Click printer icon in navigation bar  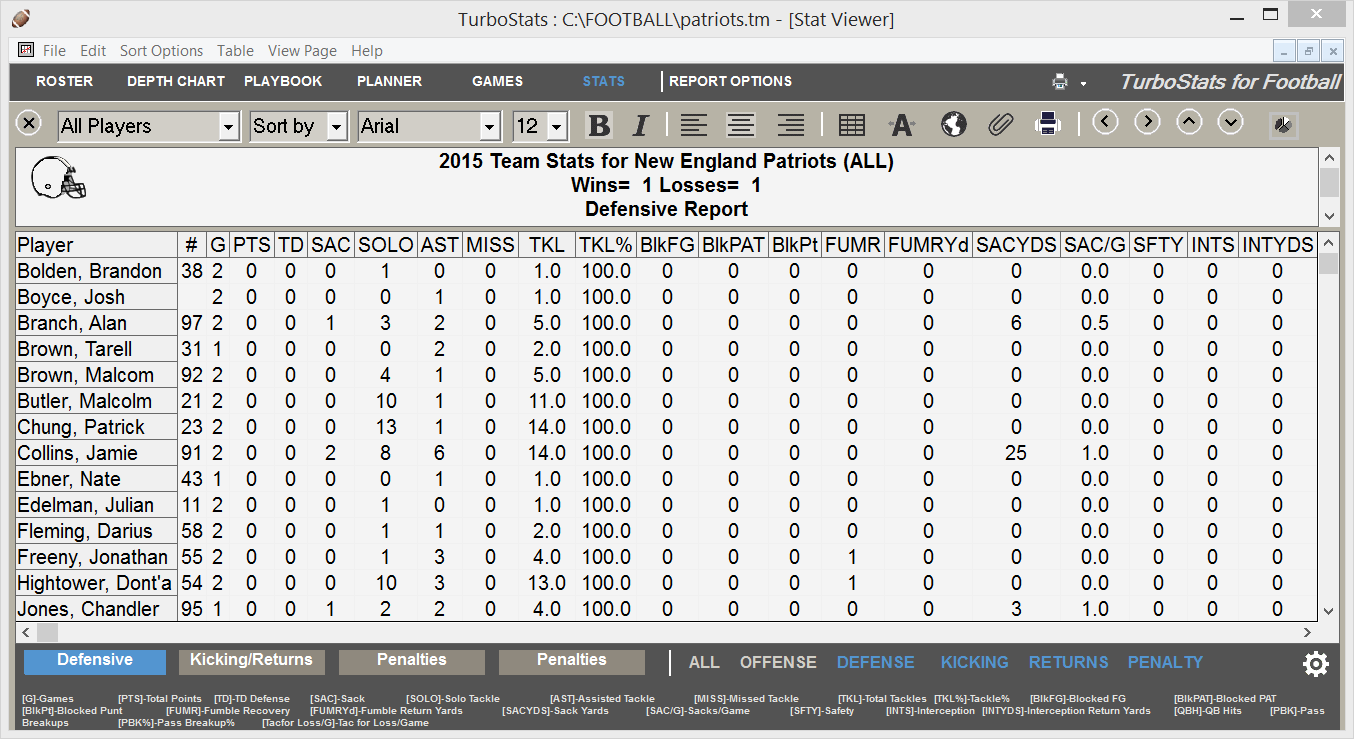(1060, 82)
